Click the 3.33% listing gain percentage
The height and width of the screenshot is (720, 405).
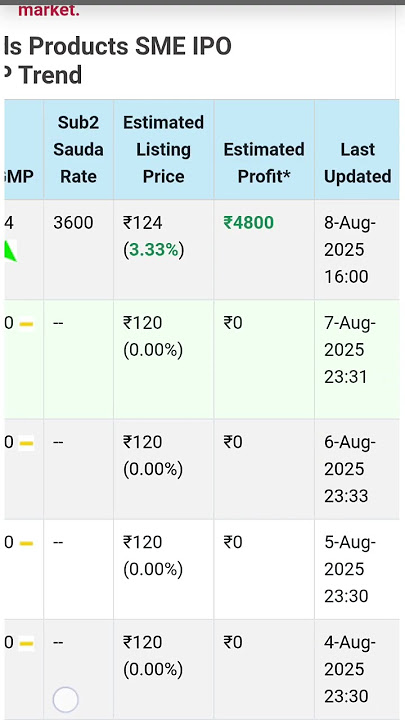[153, 250]
